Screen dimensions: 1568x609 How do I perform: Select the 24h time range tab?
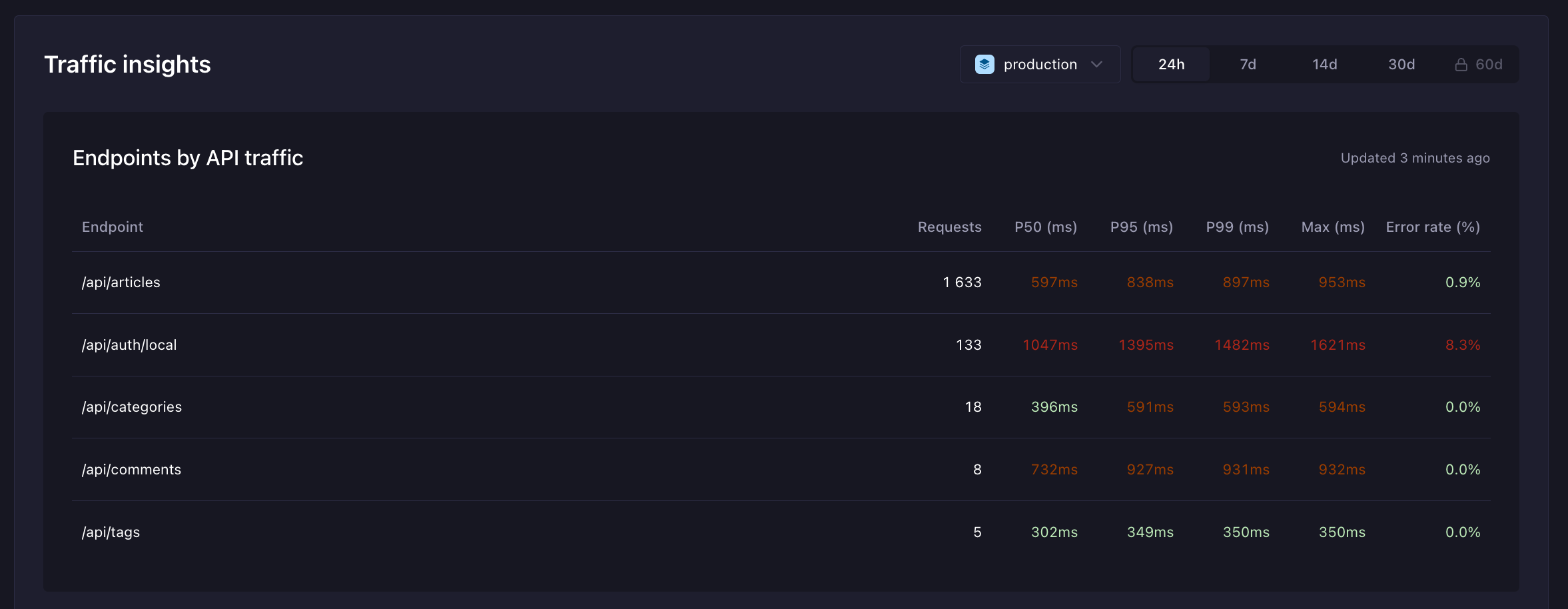click(1171, 65)
